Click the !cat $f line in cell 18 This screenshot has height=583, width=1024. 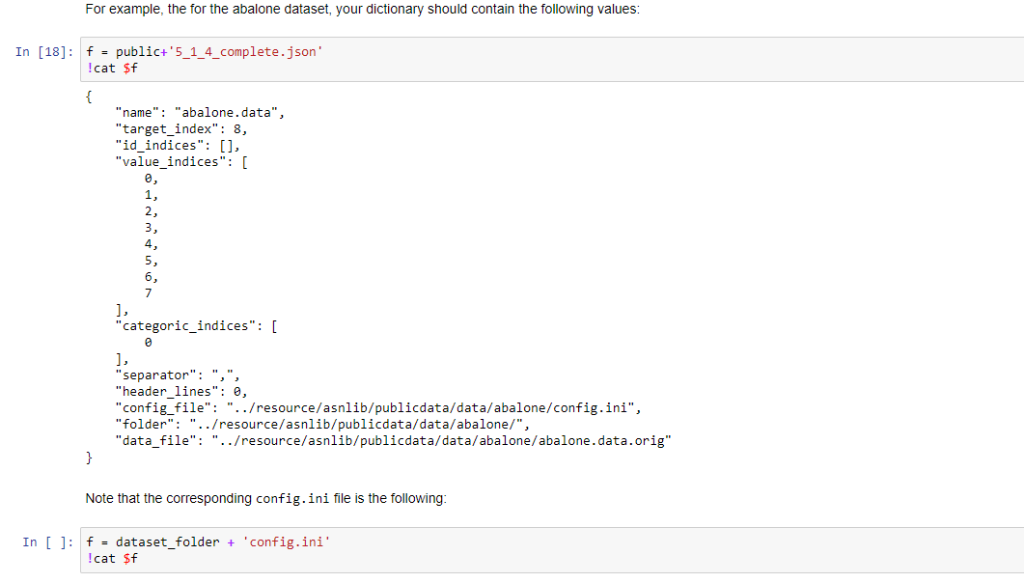point(112,68)
